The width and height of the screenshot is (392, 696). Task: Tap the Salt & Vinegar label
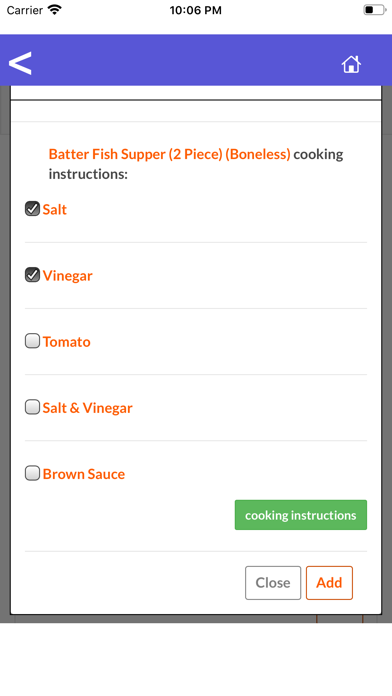click(87, 408)
